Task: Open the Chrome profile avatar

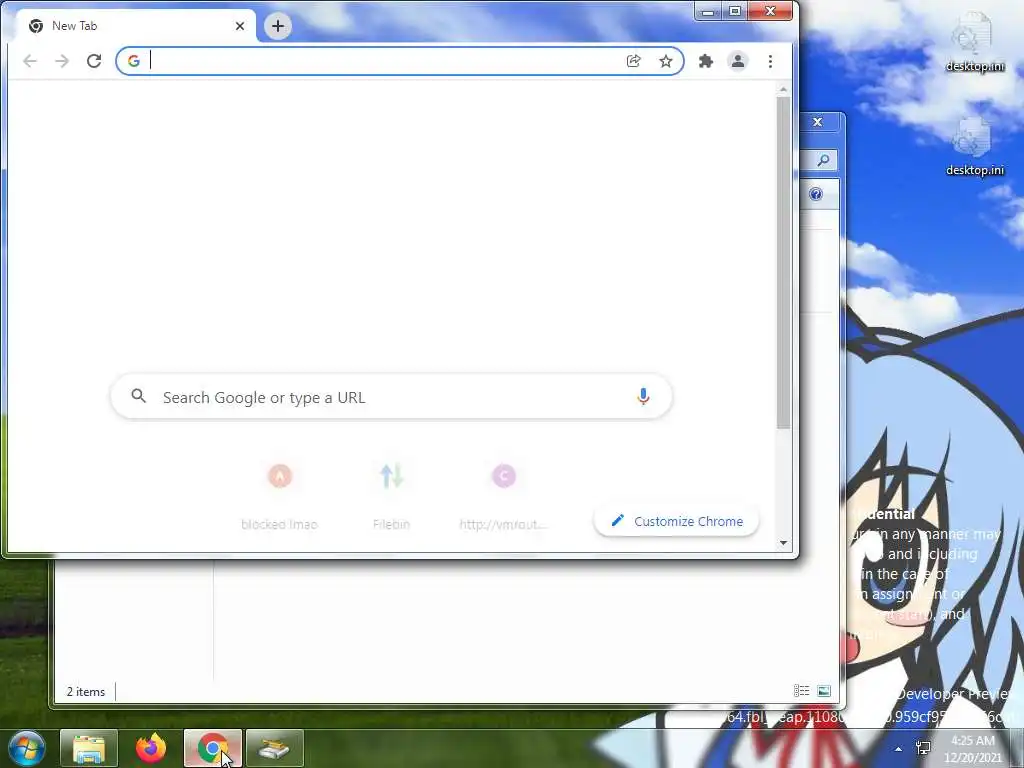Action: coord(738,61)
